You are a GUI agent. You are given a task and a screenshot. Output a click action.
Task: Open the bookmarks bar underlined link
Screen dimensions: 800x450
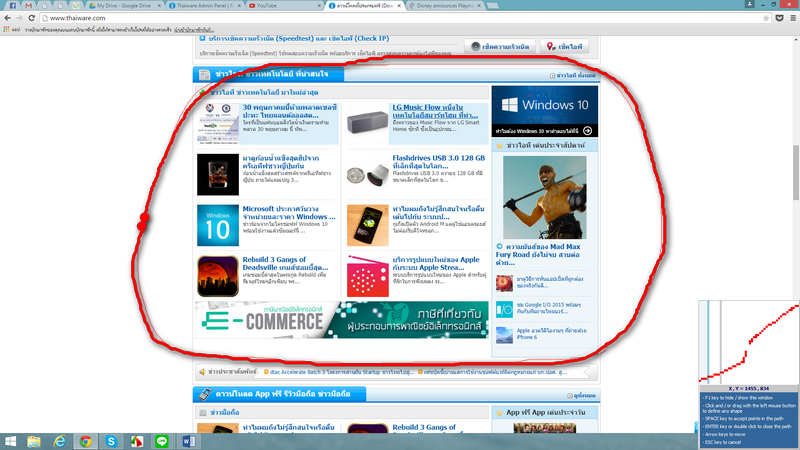coord(193,30)
